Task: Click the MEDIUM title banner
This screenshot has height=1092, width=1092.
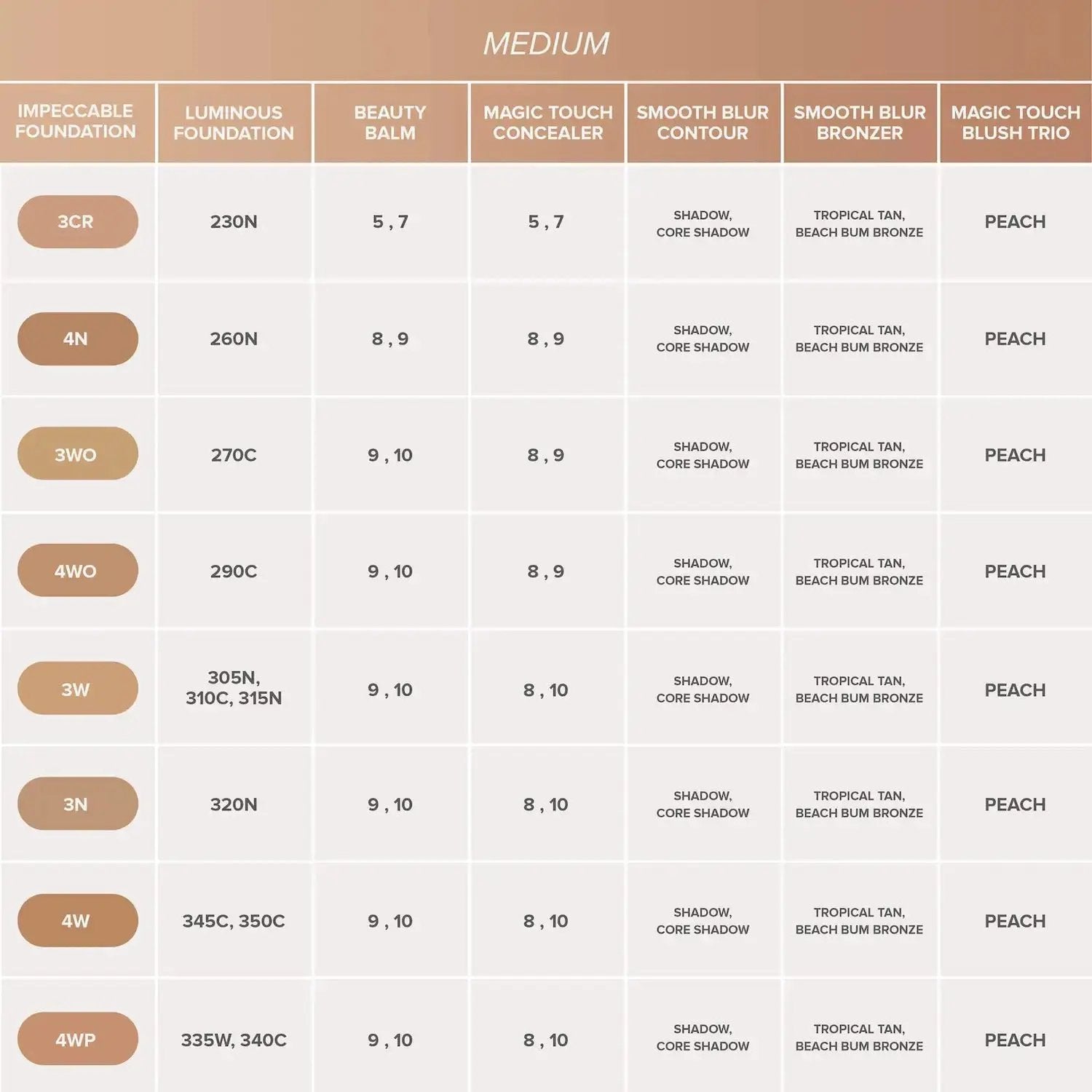Action: 546,42
